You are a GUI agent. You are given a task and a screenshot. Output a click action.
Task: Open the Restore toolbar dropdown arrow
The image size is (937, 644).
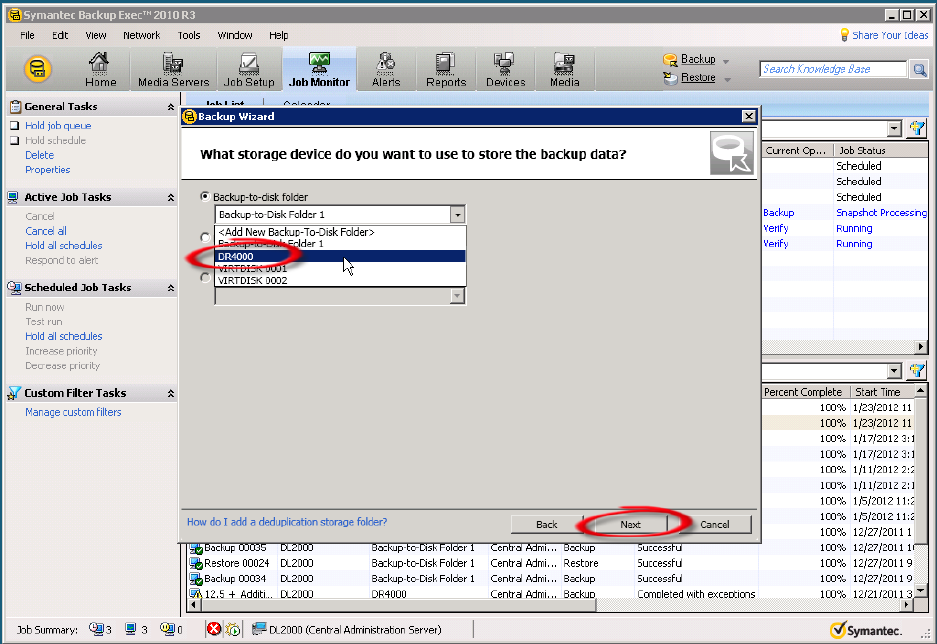(727, 79)
